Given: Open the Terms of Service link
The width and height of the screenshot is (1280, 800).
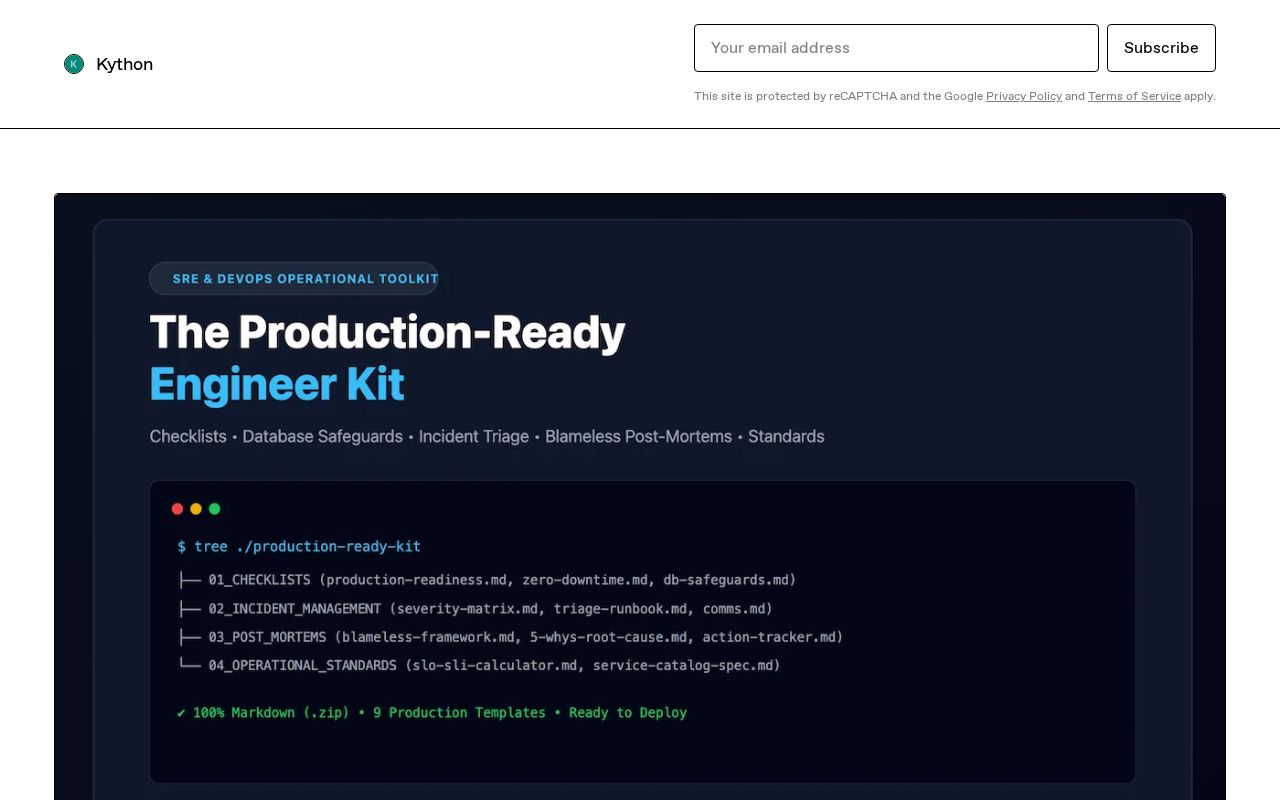Looking at the screenshot, I should (x=1134, y=96).
